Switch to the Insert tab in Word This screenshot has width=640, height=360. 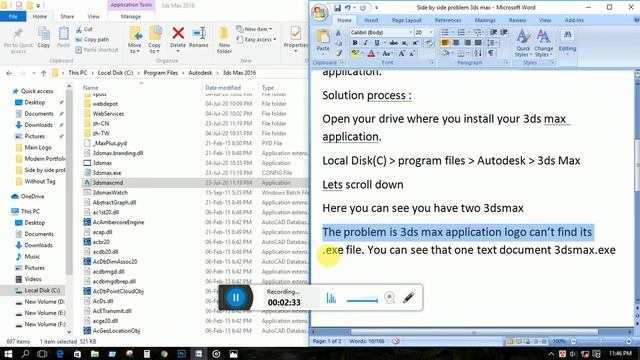click(x=371, y=20)
